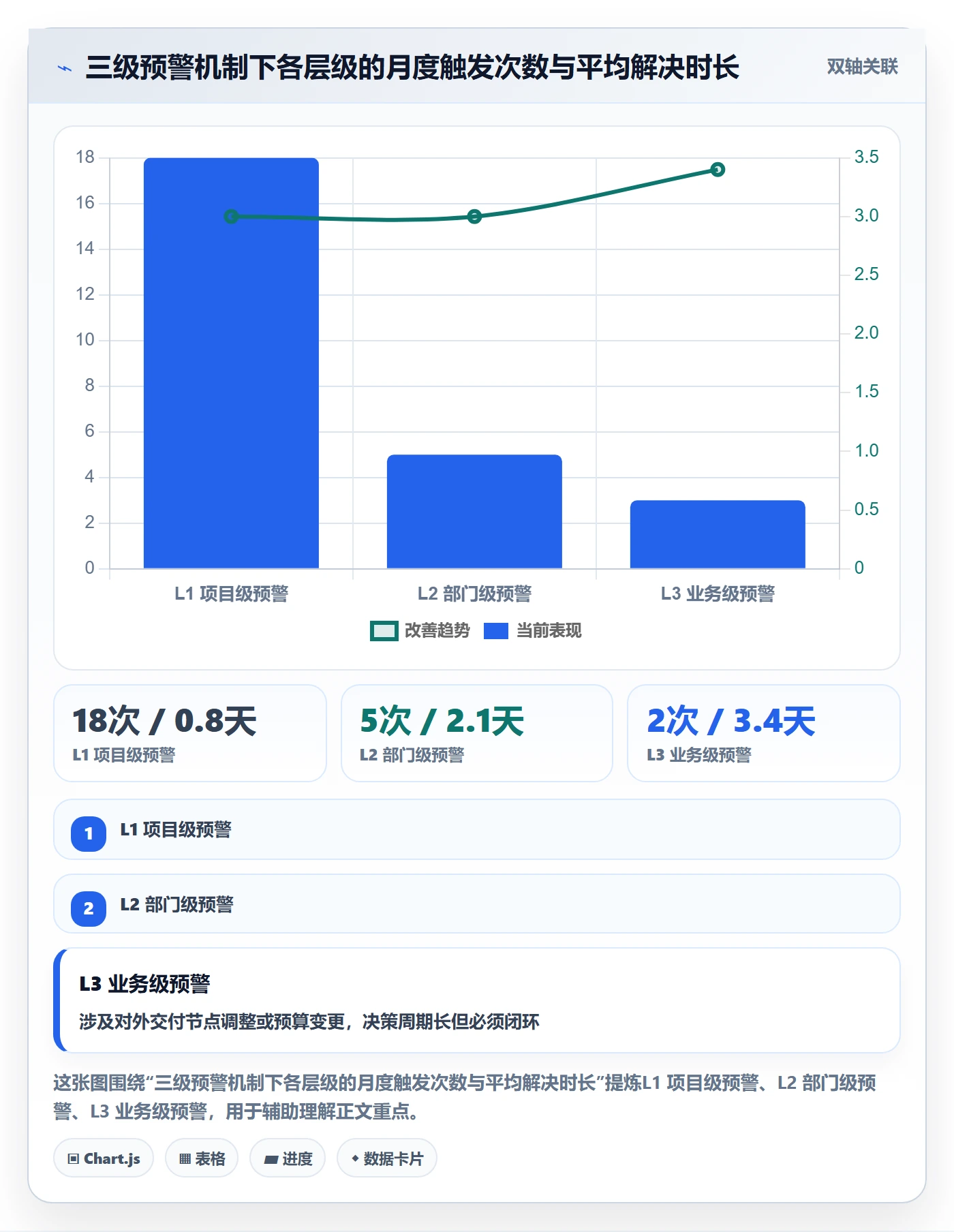
Task: Select the 18次 / 0.8天 stat card
Action: (190, 733)
